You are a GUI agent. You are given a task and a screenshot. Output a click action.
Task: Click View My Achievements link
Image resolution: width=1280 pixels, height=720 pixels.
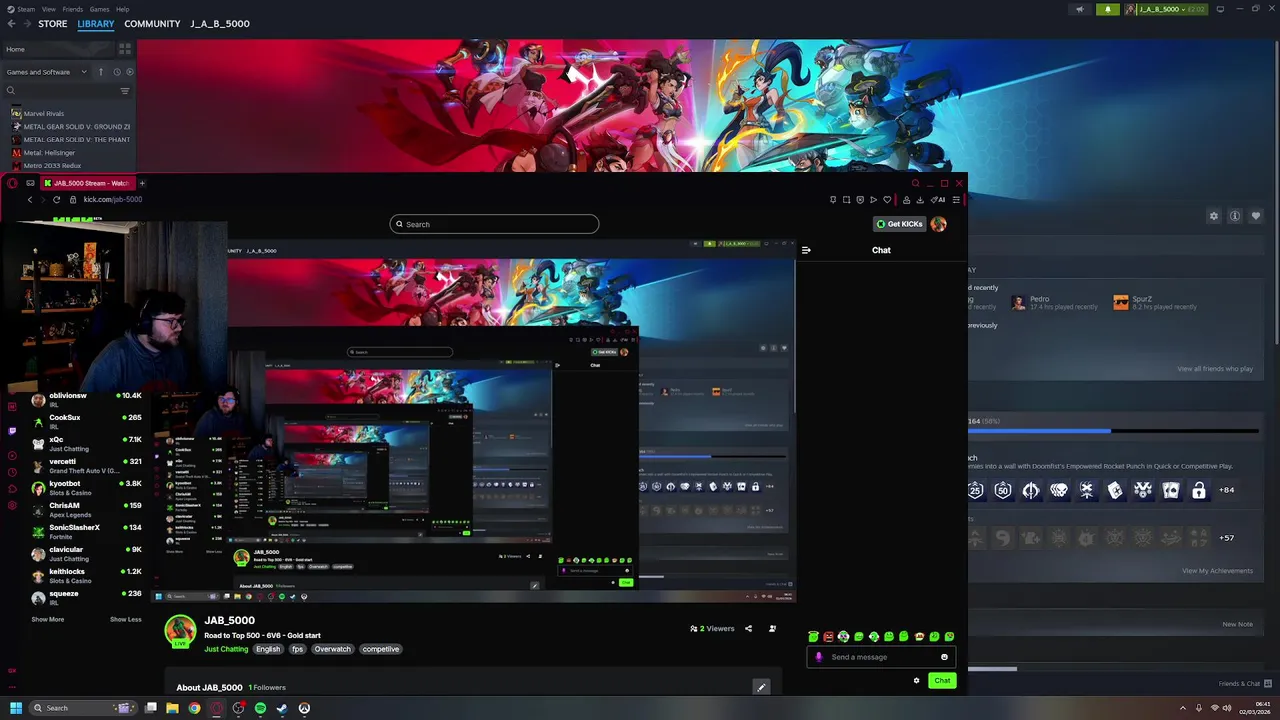[x=1217, y=571]
